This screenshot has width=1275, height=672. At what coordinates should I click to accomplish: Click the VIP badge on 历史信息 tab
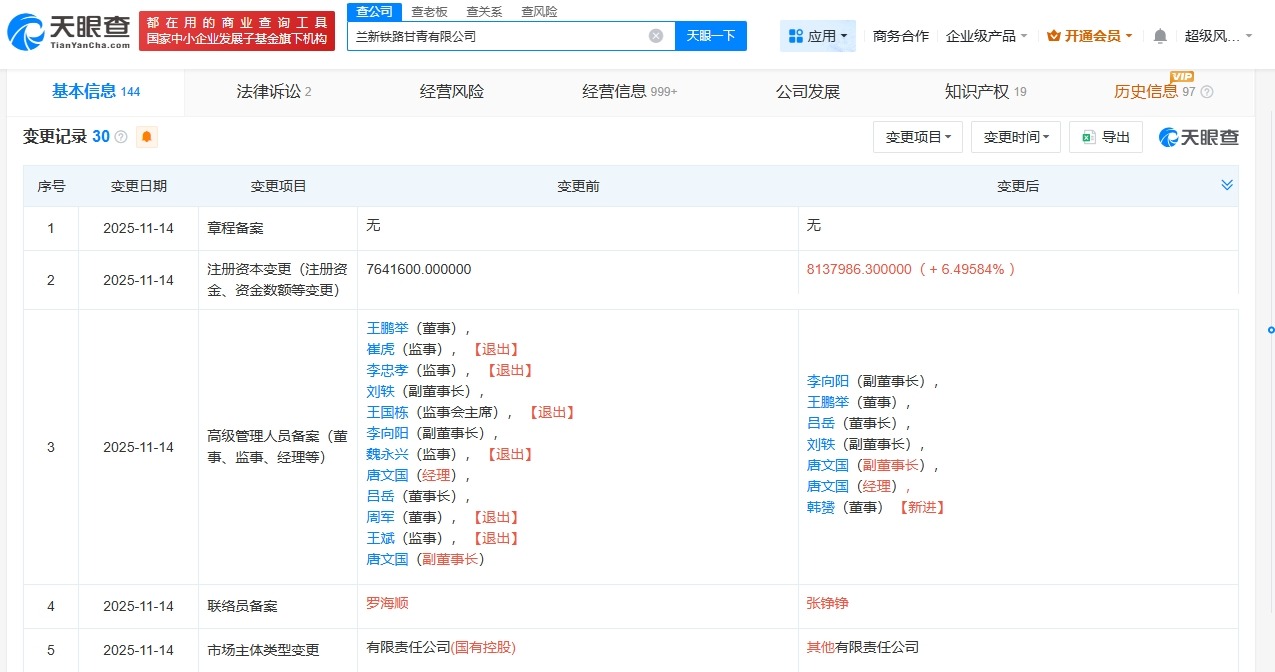pyautogui.click(x=1183, y=78)
